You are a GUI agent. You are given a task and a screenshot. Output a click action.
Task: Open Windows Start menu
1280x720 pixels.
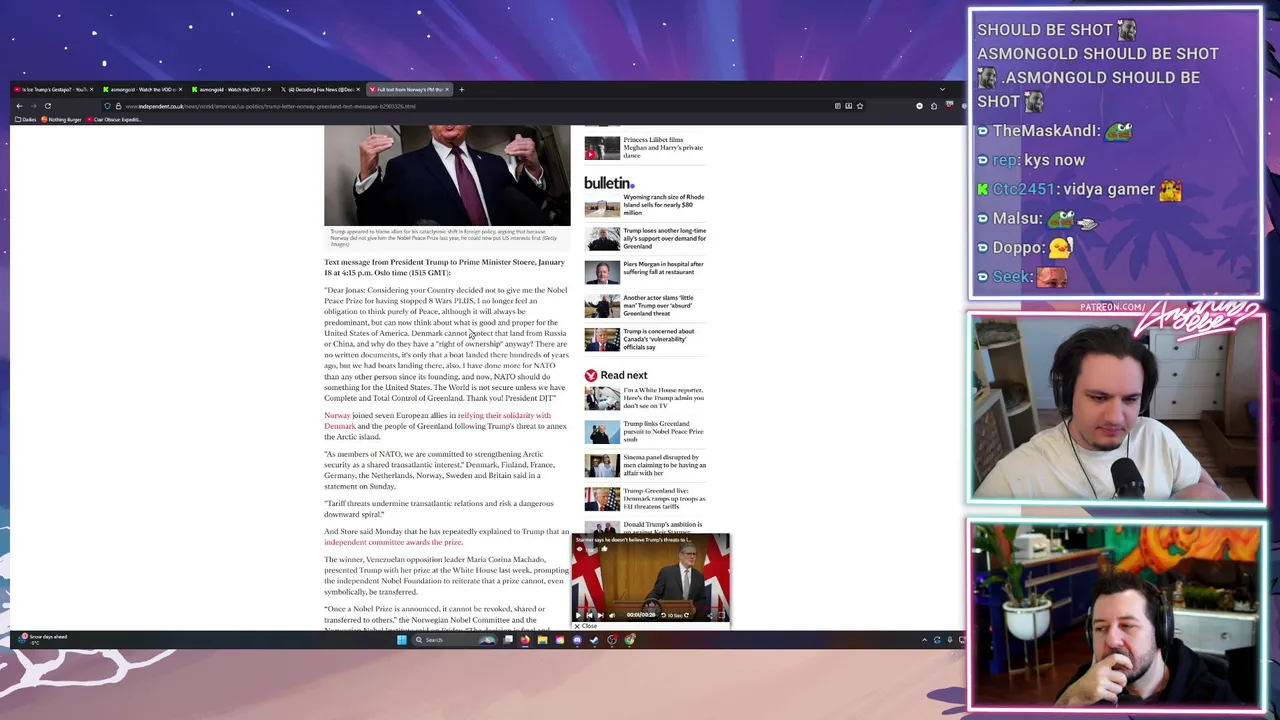point(402,639)
